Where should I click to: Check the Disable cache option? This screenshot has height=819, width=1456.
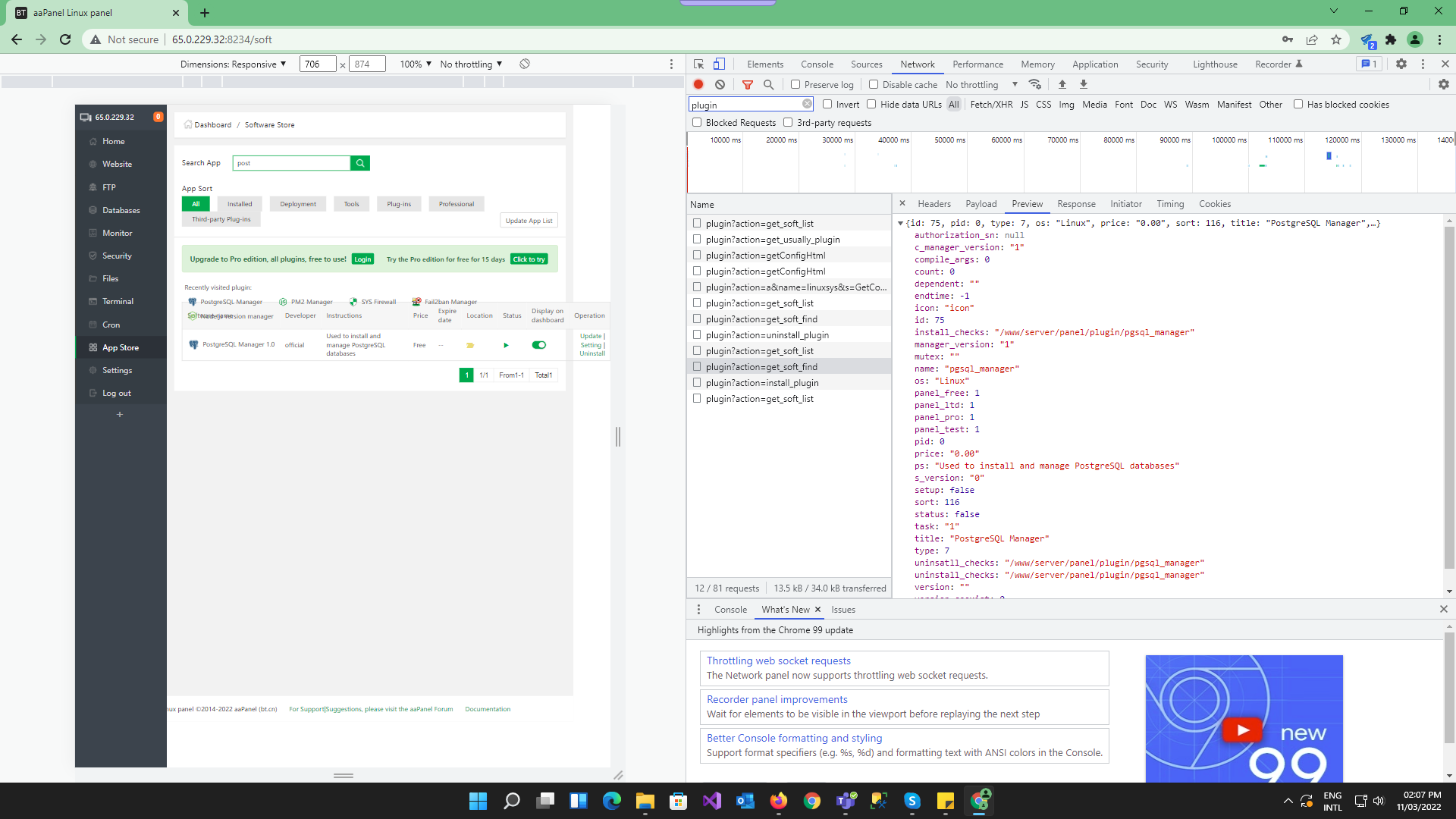(874, 84)
